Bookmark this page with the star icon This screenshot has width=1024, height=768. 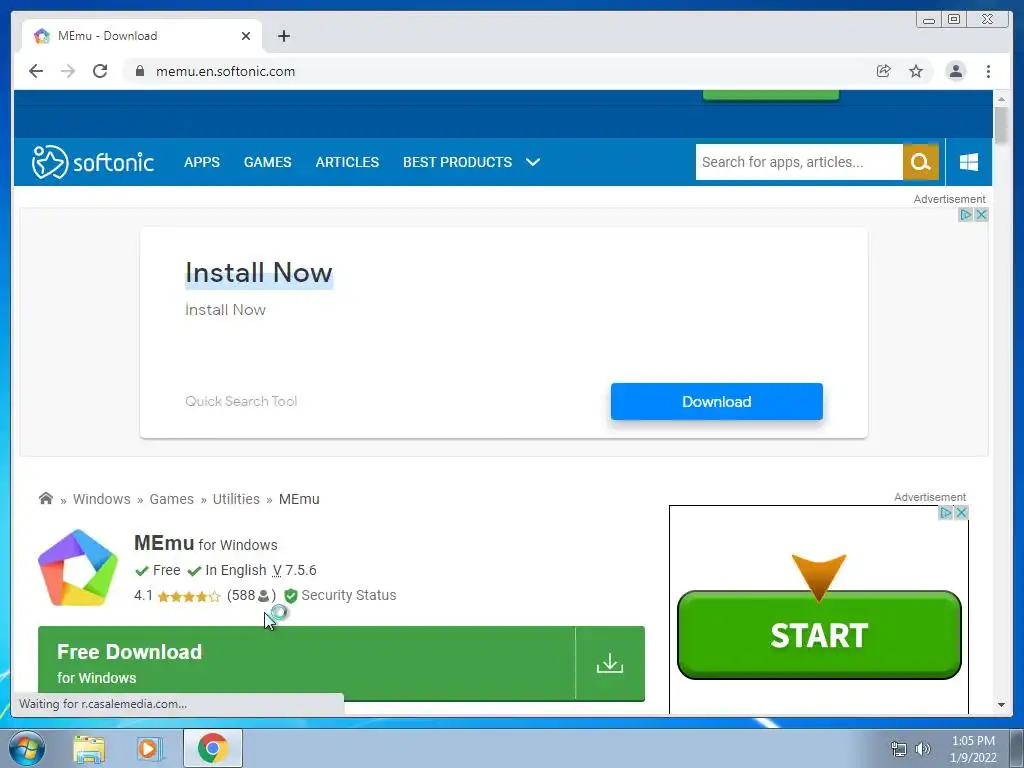(916, 71)
